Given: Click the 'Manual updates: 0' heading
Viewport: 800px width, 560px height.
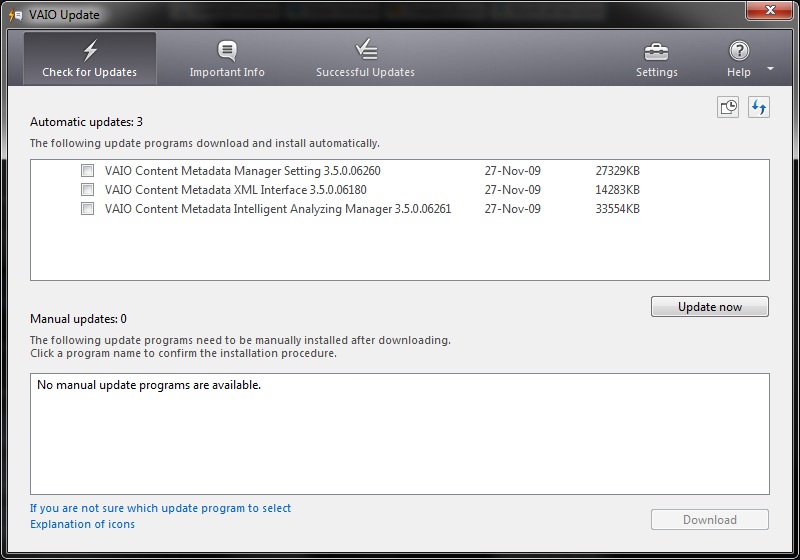Looking at the screenshot, I should coord(78,319).
